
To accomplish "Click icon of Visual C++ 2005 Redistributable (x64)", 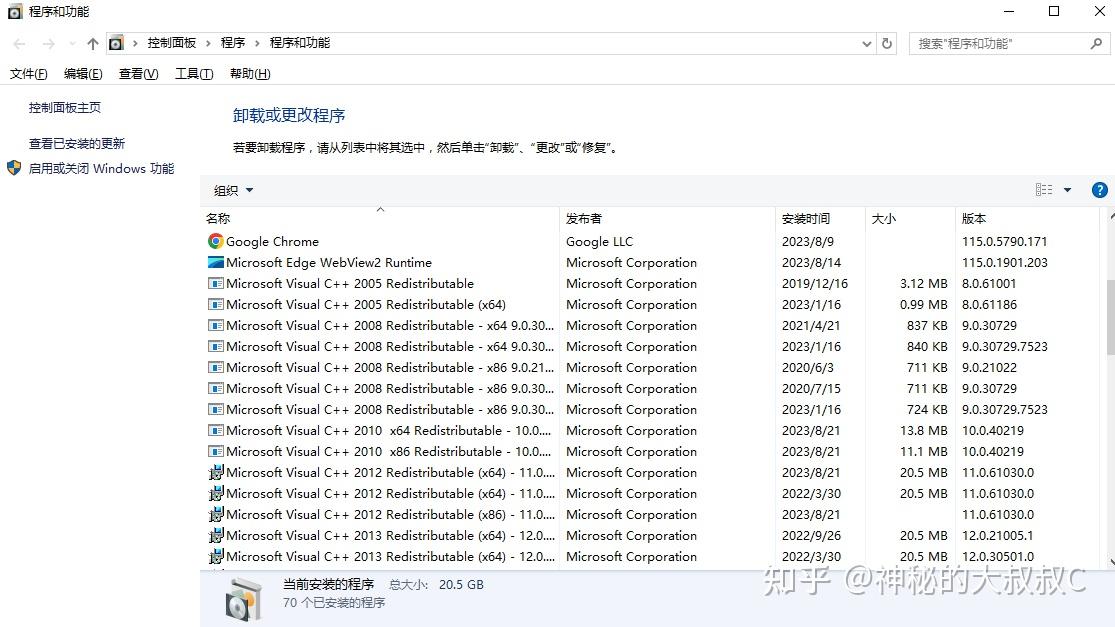I will [215, 304].
